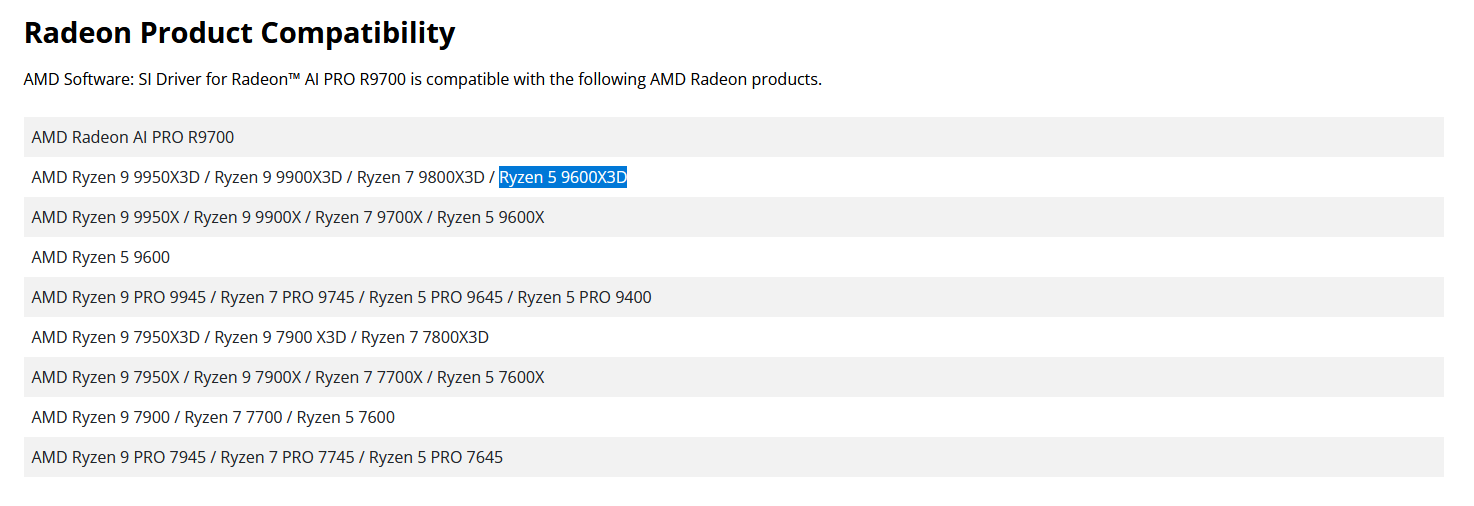Click the Ryzen 7 7800X3D entry
This screenshot has width=1474, height=506.
425,338
